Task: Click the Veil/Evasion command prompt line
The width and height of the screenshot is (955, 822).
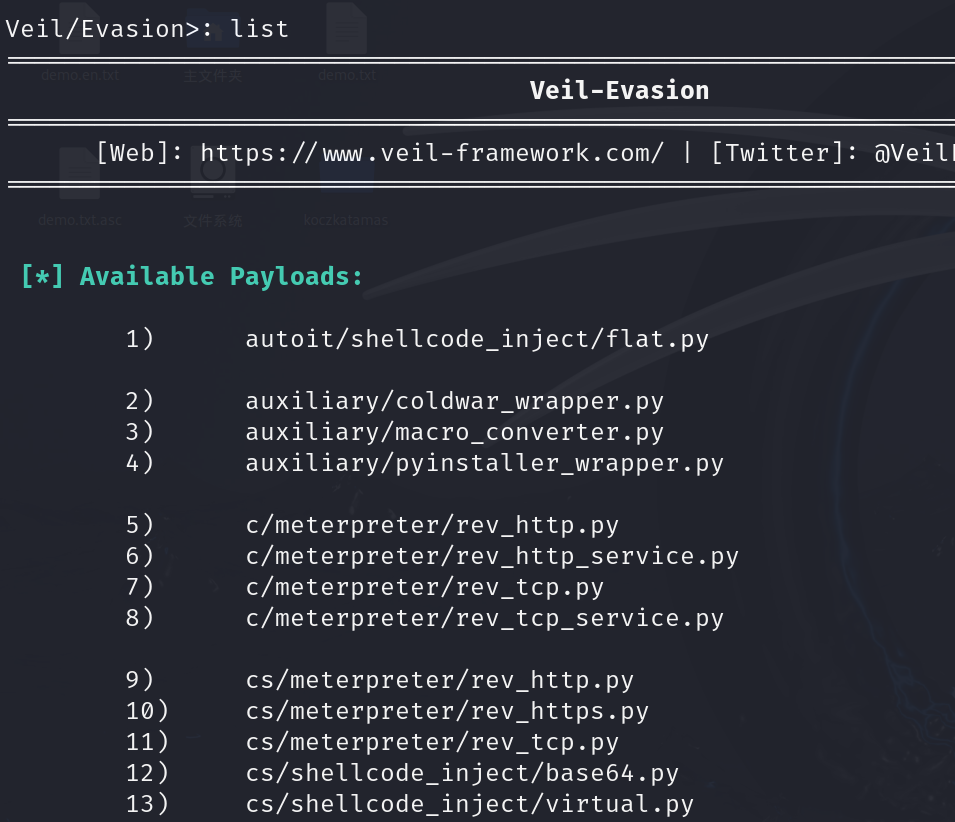Action: point(147,29)
